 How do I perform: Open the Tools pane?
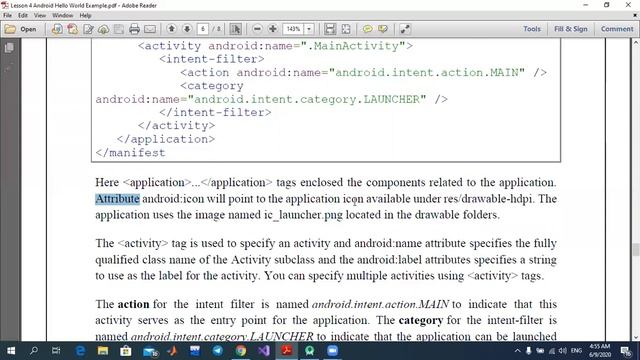532,29
